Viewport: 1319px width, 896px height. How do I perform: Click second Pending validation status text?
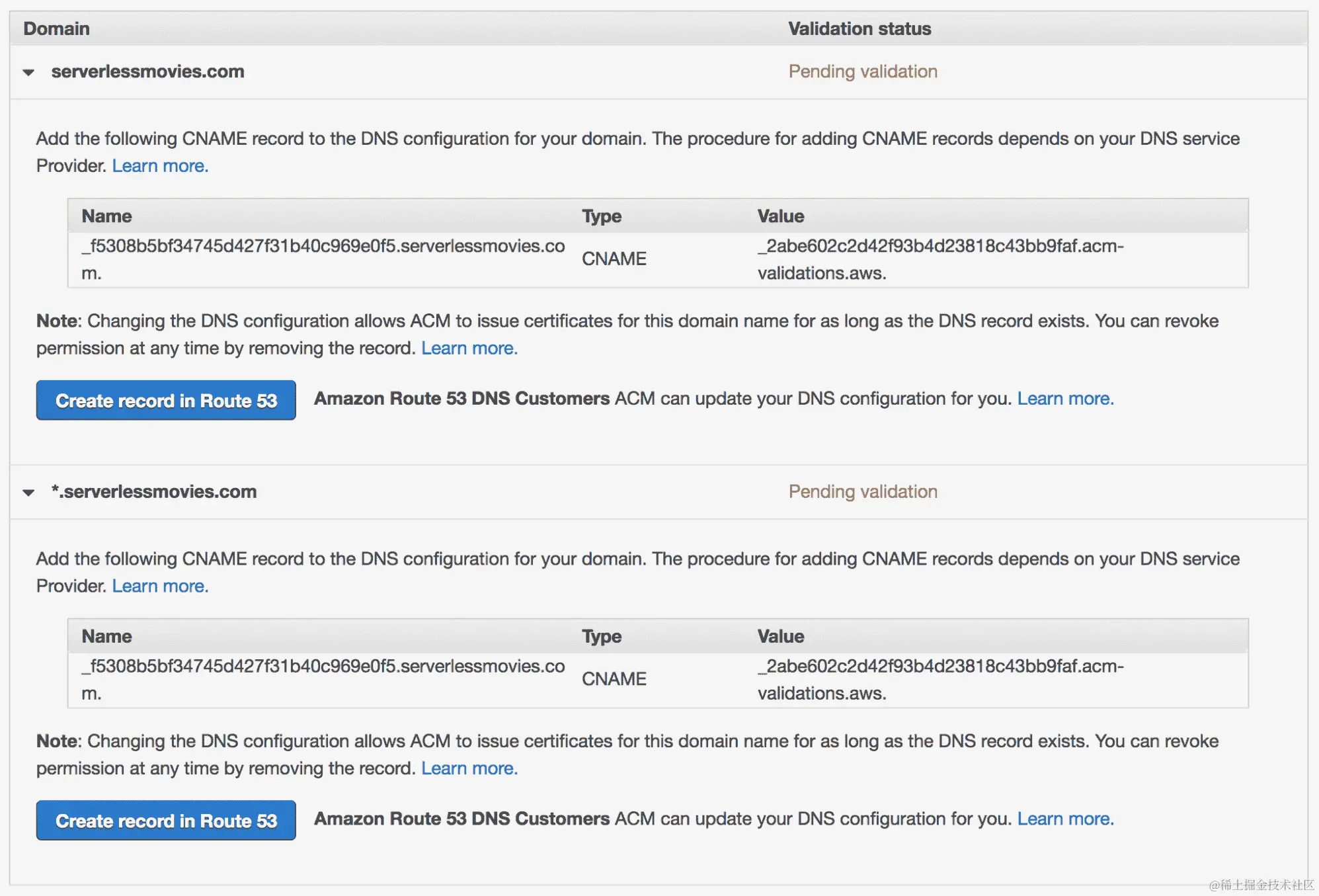click(x=862, y=492)
